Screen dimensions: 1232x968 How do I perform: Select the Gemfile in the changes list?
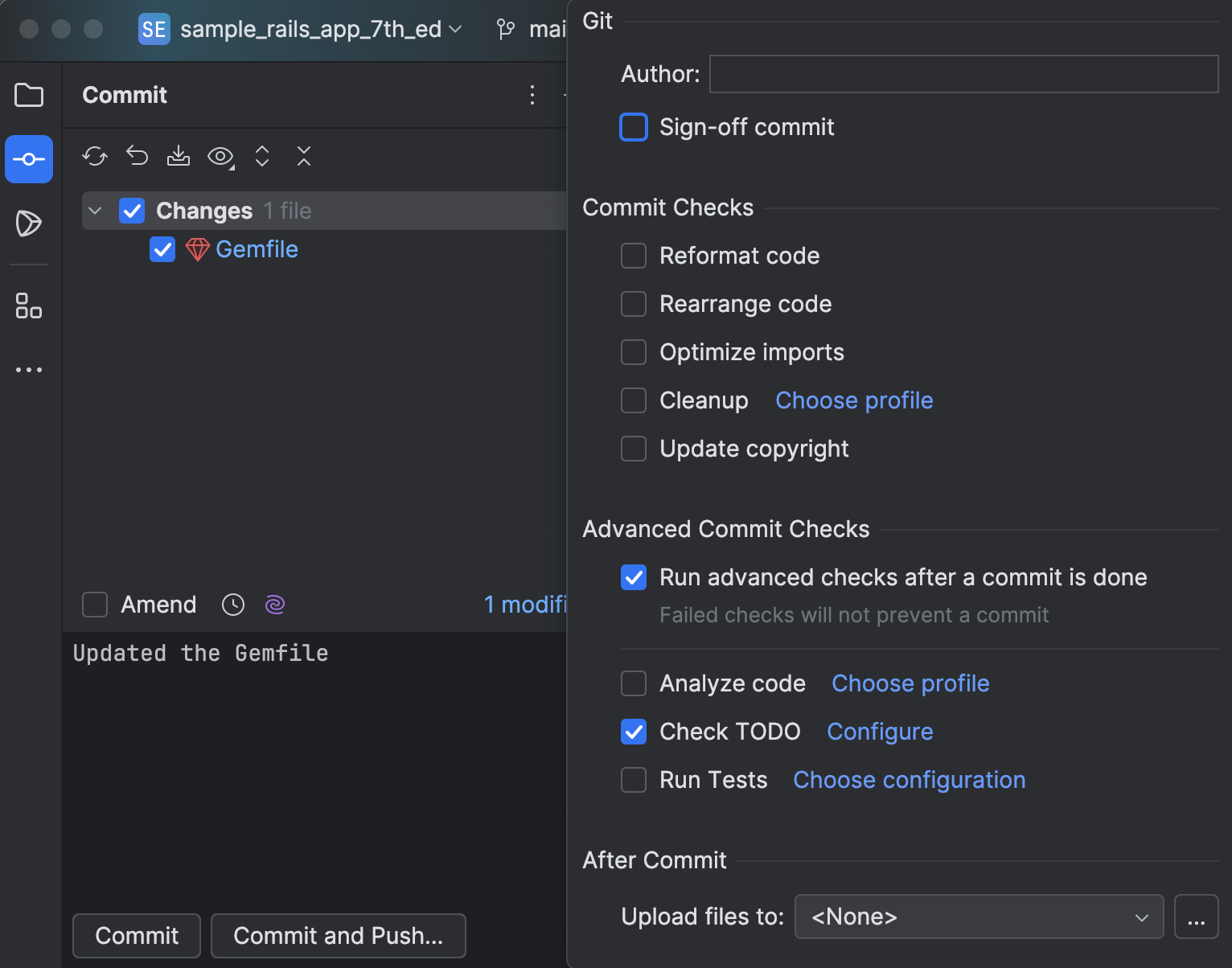256,249
